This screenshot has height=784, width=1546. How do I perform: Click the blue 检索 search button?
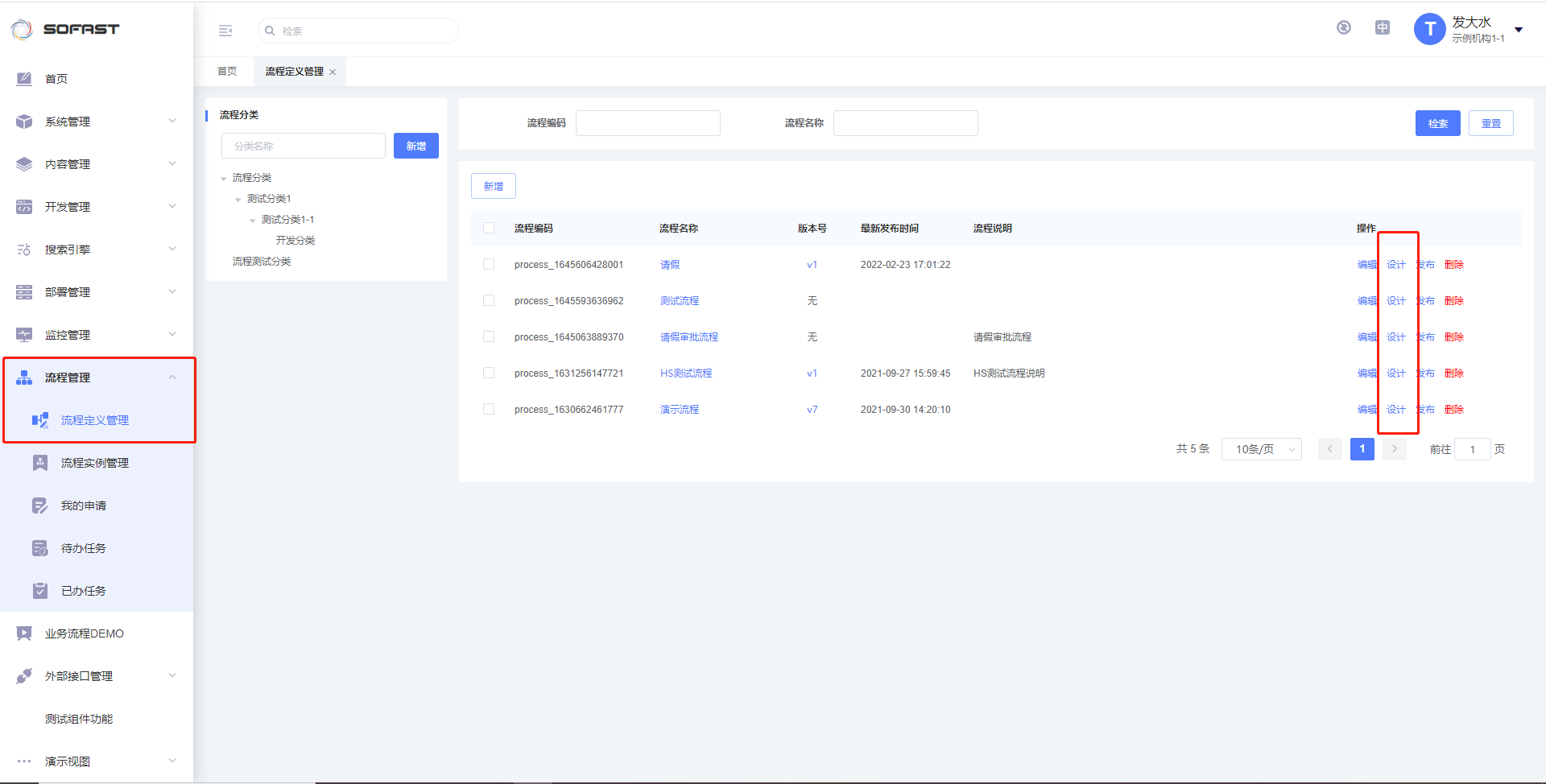[1437, 123]
